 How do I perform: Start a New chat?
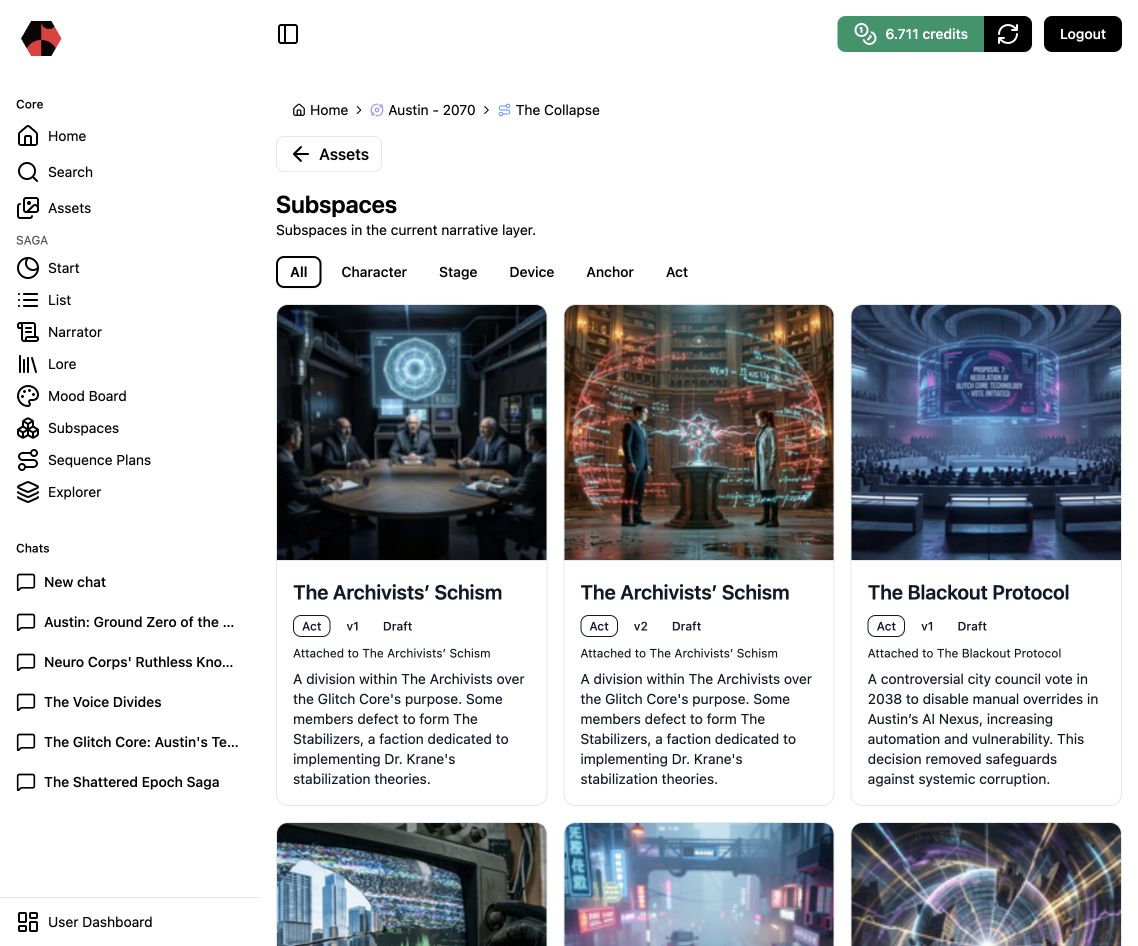(61, 582)
